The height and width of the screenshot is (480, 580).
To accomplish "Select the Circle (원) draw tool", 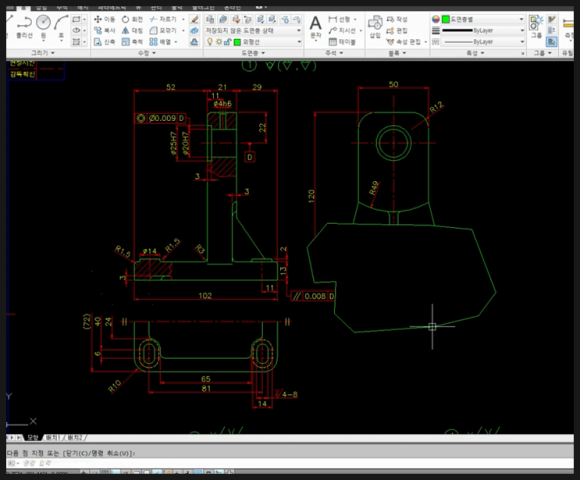I will [x=43, y=27].
